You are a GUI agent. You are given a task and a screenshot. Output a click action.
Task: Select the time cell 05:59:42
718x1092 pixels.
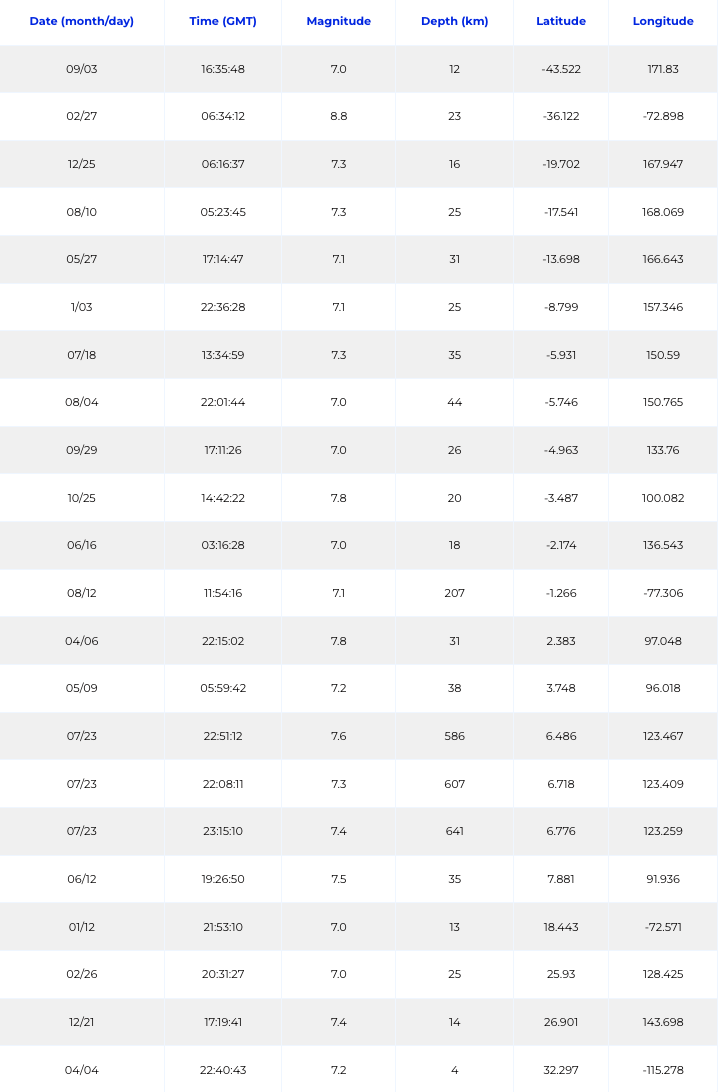coord(223,688)
